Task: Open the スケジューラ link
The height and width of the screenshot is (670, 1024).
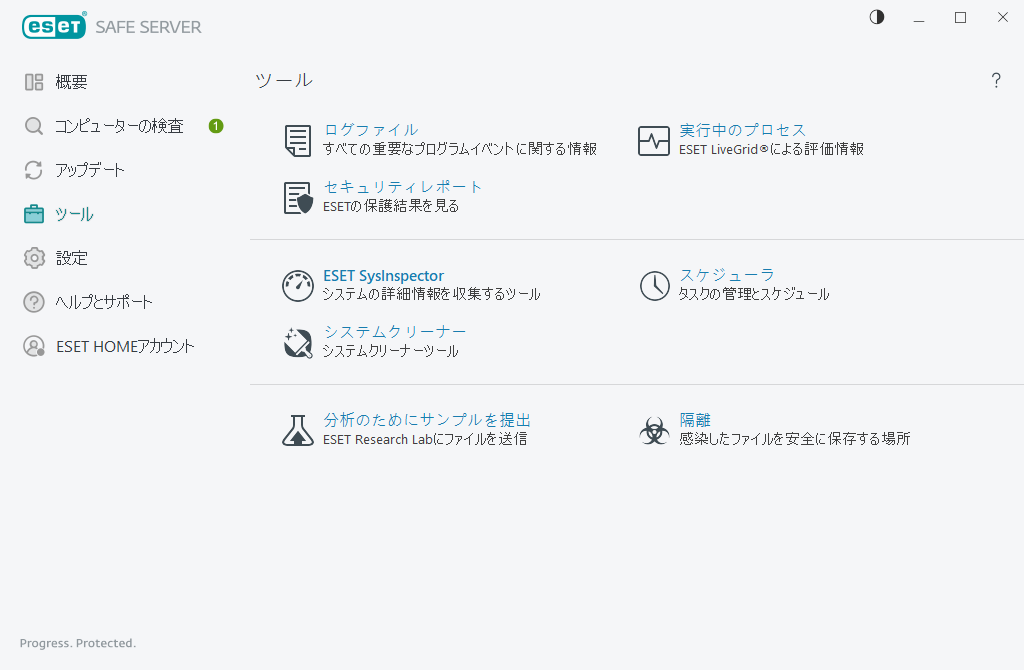Action: 727,275
